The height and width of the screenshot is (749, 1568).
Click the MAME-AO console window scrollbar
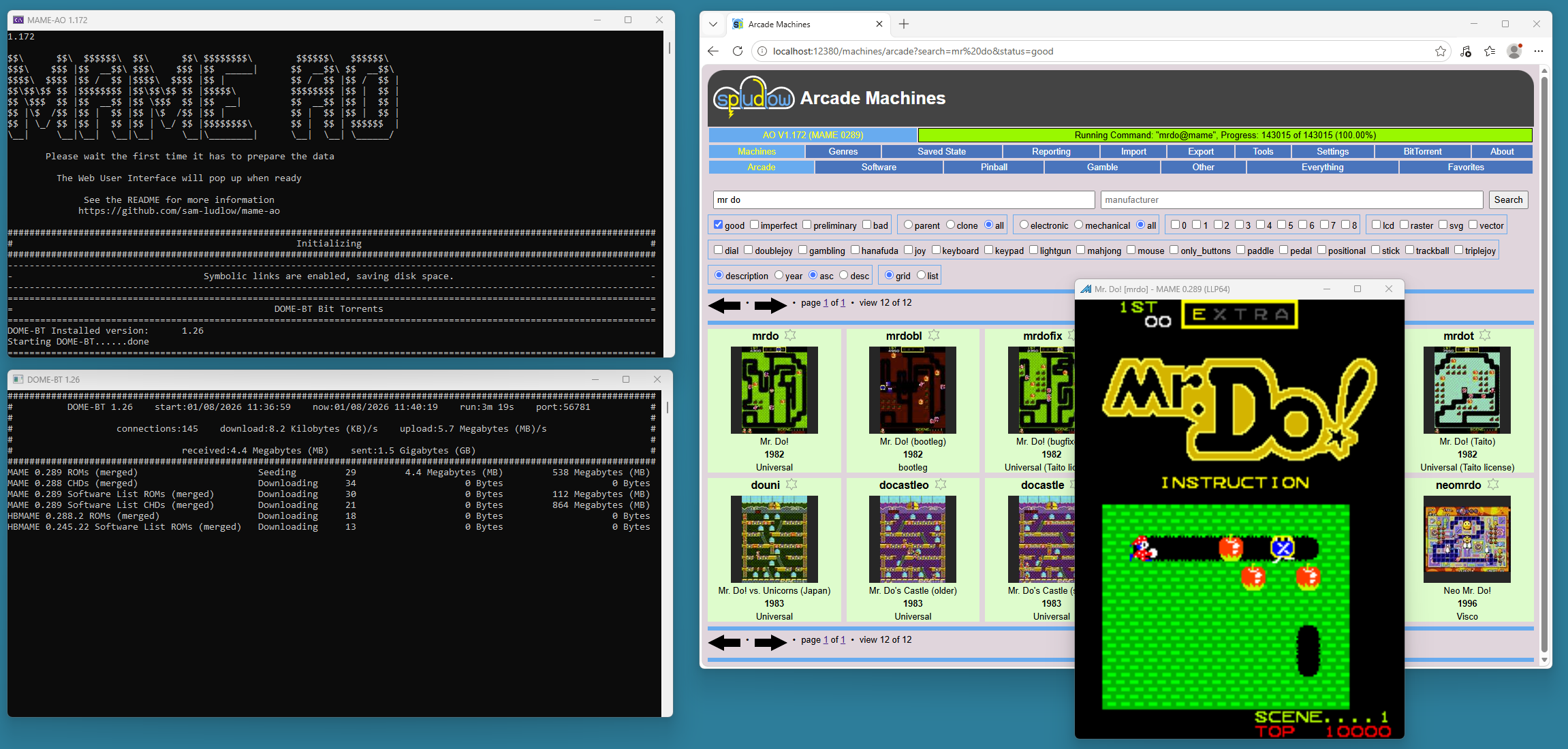669,48
